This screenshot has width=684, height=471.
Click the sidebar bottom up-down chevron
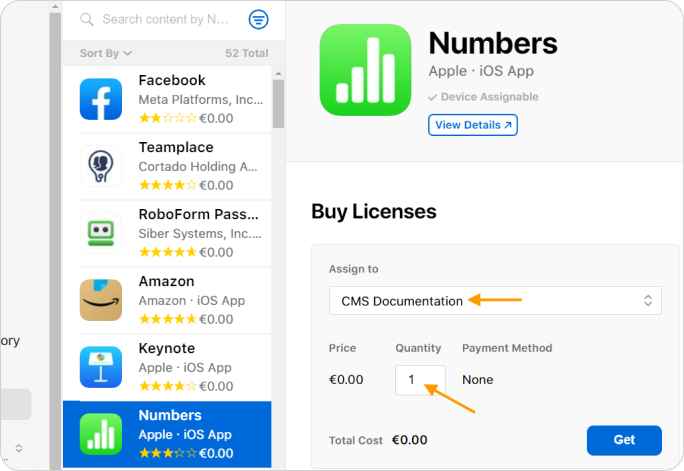(x=19, y=448)
